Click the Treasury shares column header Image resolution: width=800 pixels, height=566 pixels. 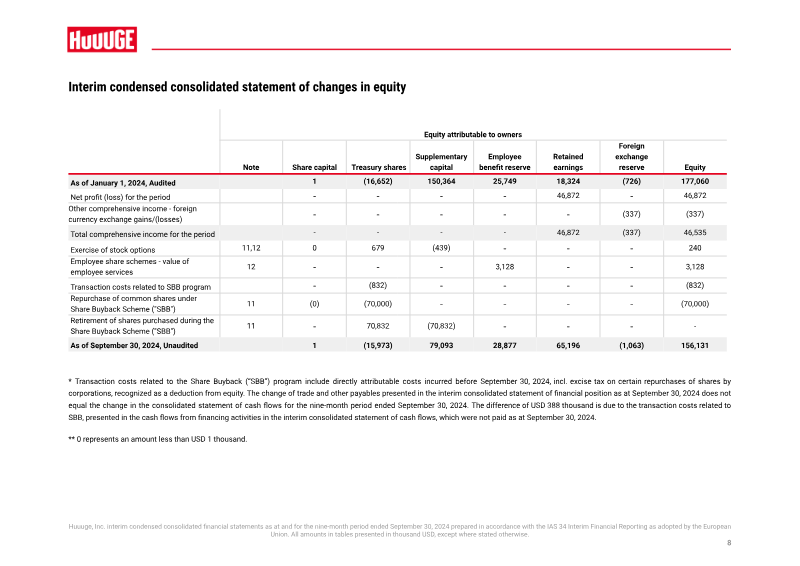point(379,167)
